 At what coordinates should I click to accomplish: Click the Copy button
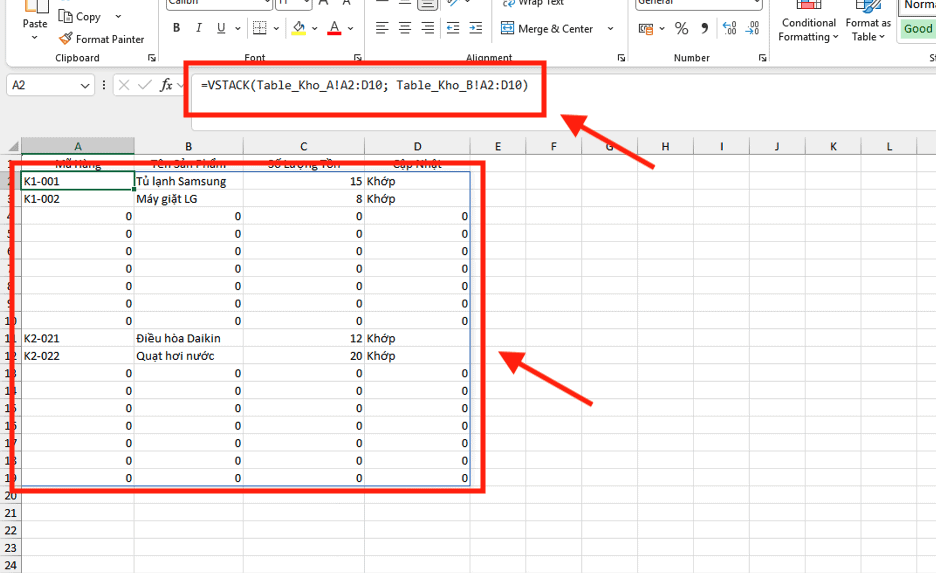coord(80,17)
